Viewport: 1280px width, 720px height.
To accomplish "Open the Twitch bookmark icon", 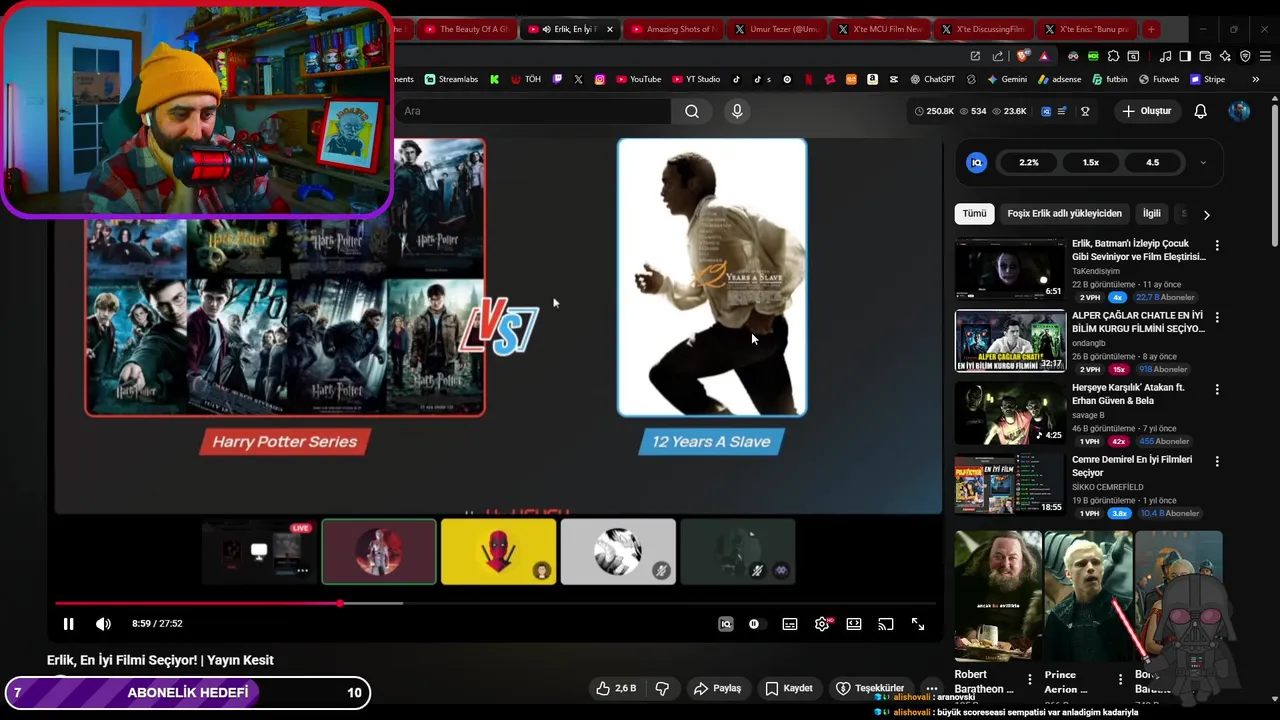I will click(x=557, y=79).
